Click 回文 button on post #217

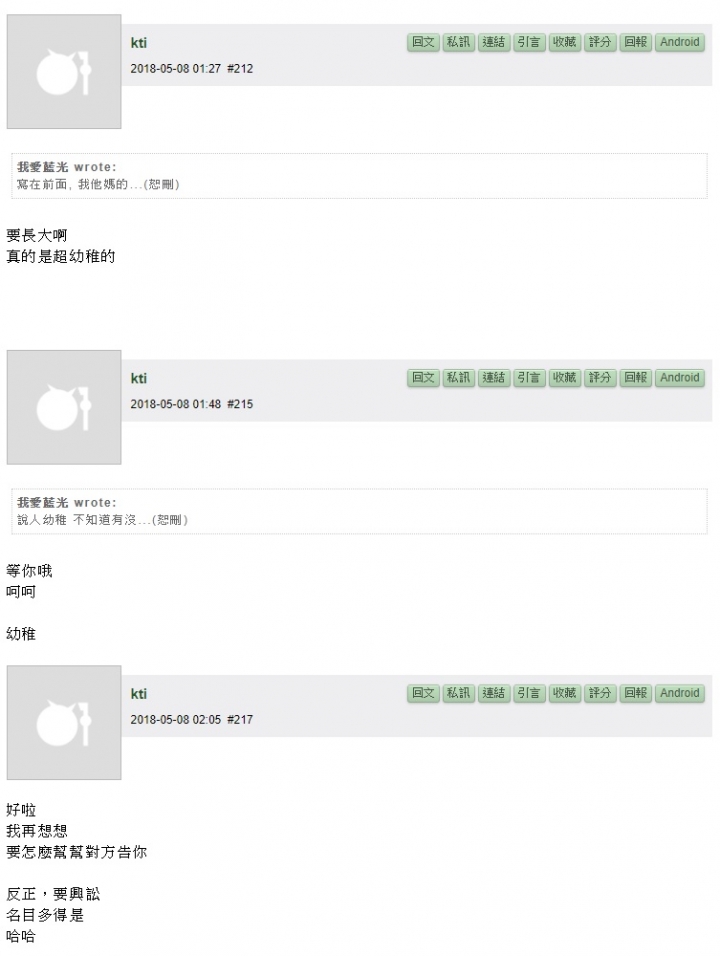click(423, 693)
